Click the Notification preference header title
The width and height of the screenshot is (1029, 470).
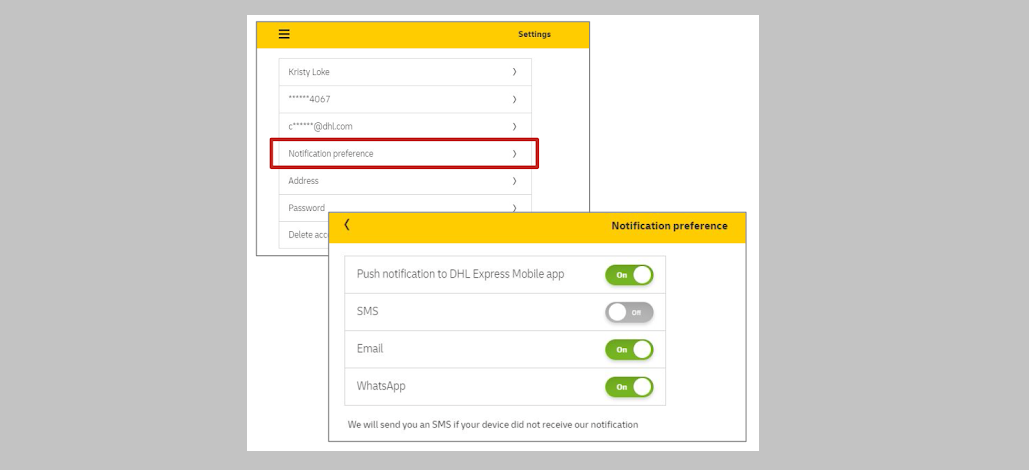tap(669, 226)
